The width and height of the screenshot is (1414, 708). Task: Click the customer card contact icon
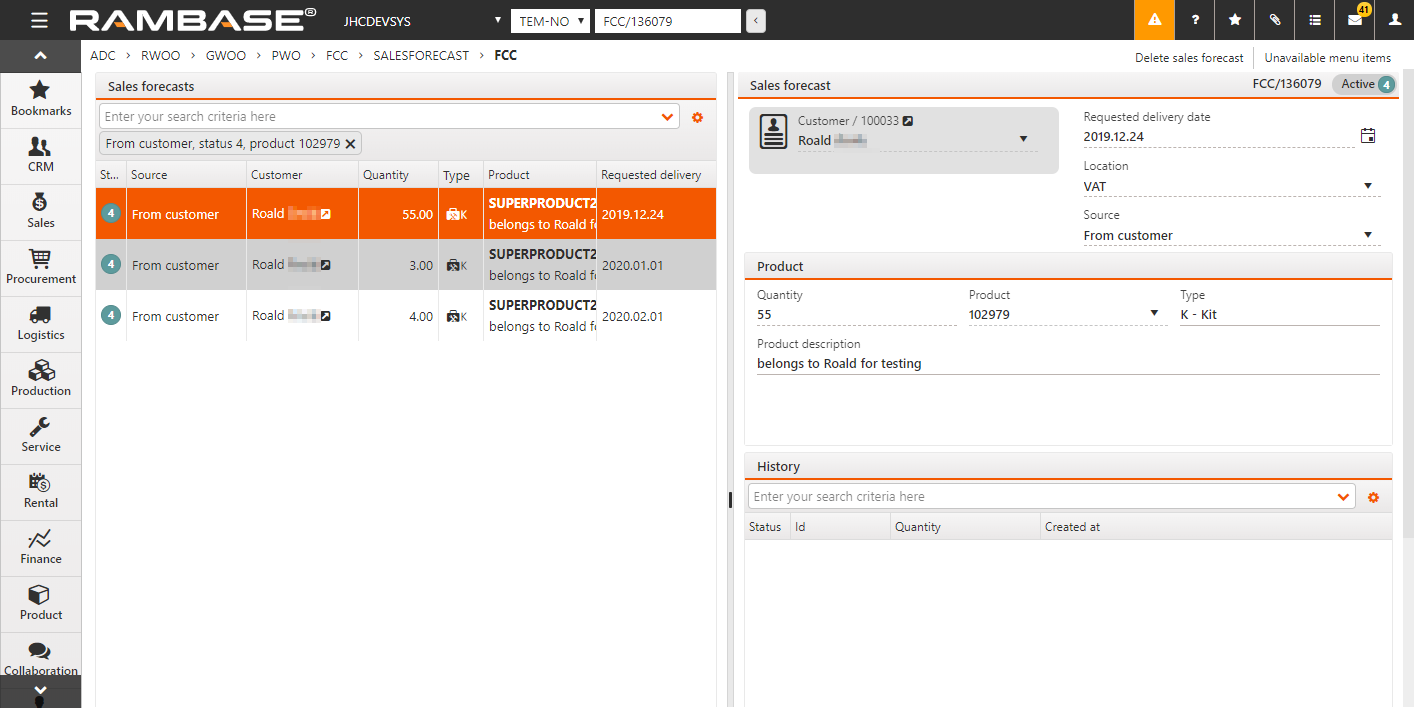pyautogui.click(x=774, y=132)
